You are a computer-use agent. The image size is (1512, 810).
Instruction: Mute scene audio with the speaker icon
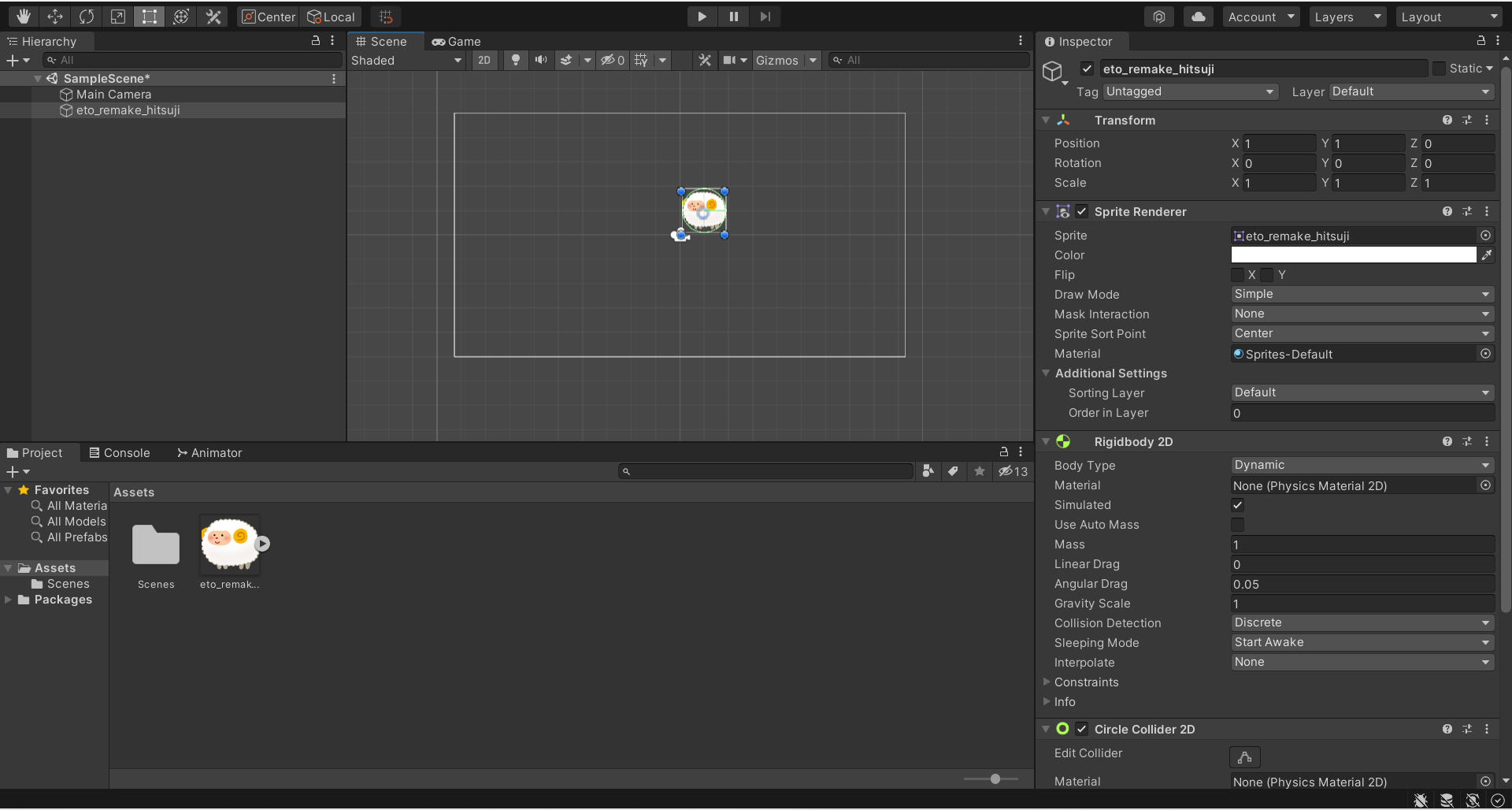[541, 60]
